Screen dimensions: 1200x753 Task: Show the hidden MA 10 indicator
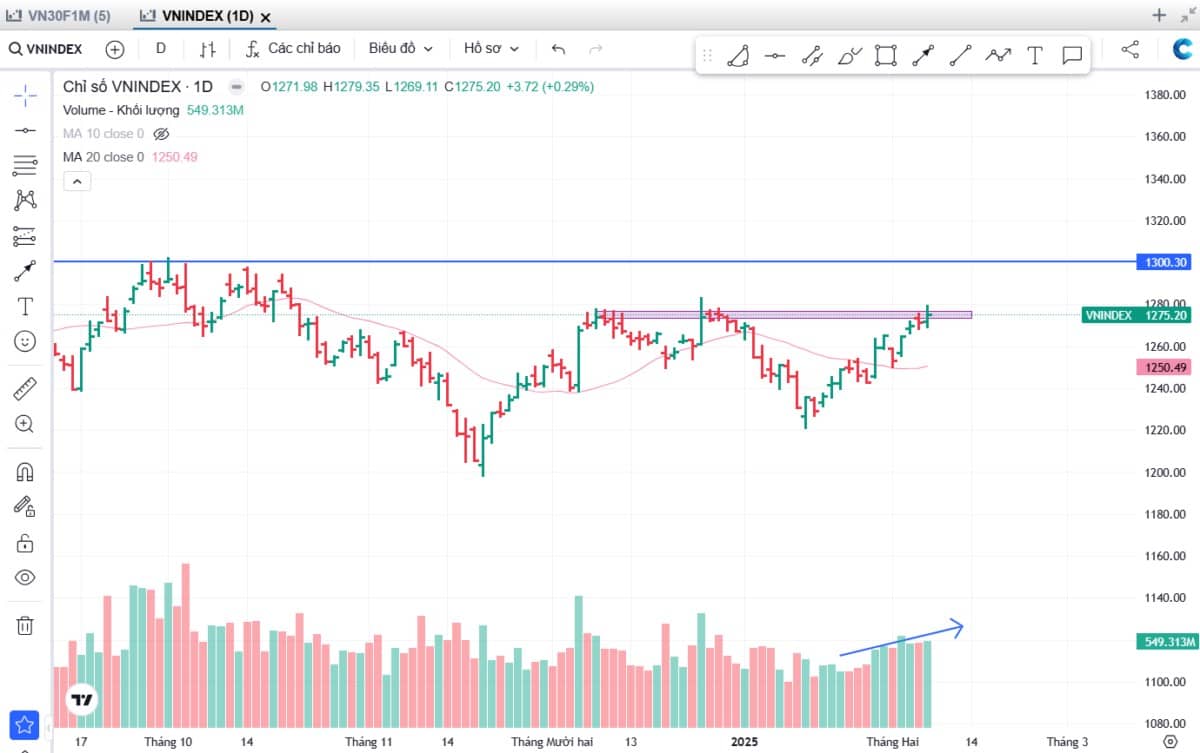(x=161, y=133)
